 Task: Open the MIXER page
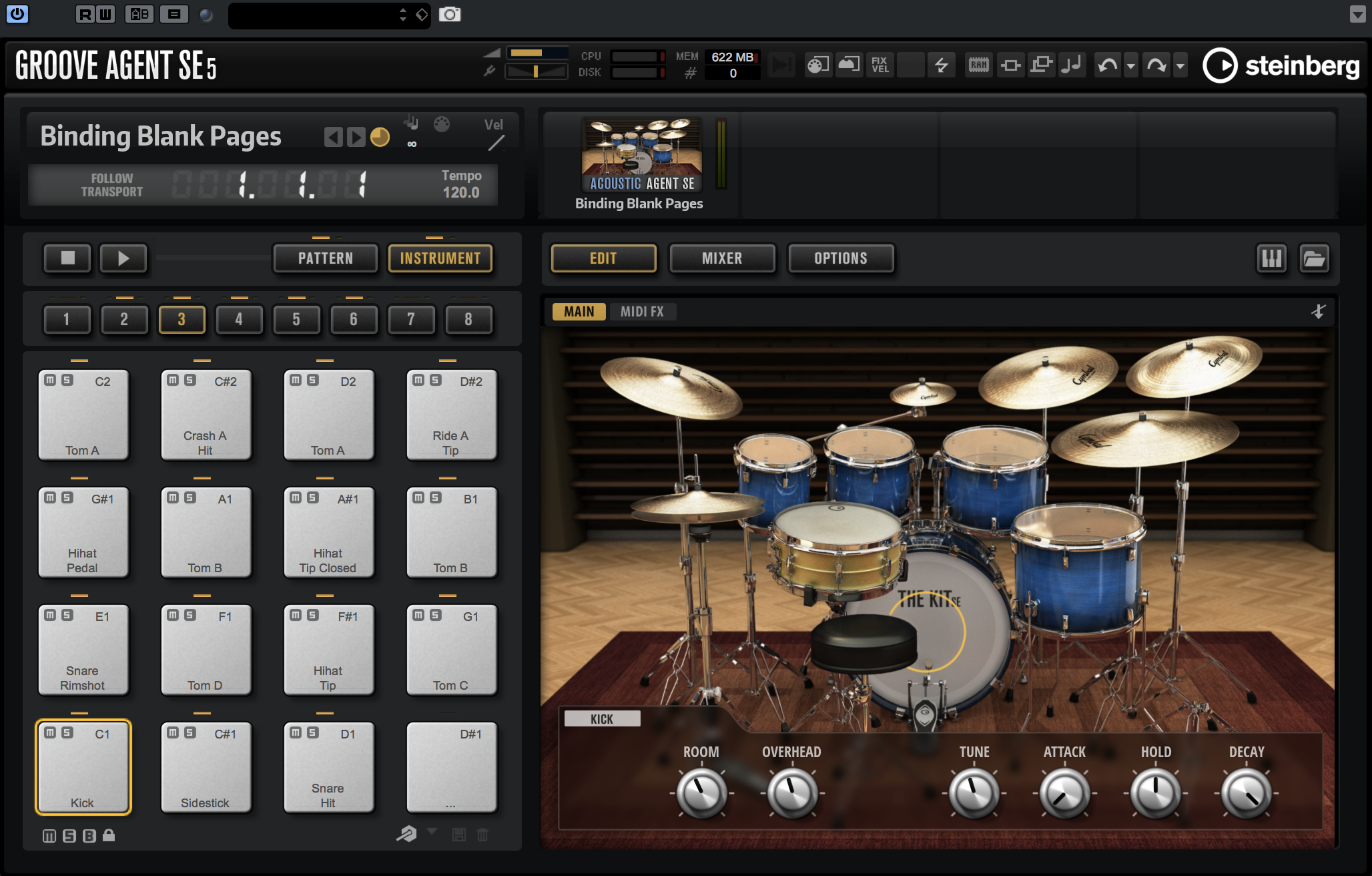click(722, 258)
